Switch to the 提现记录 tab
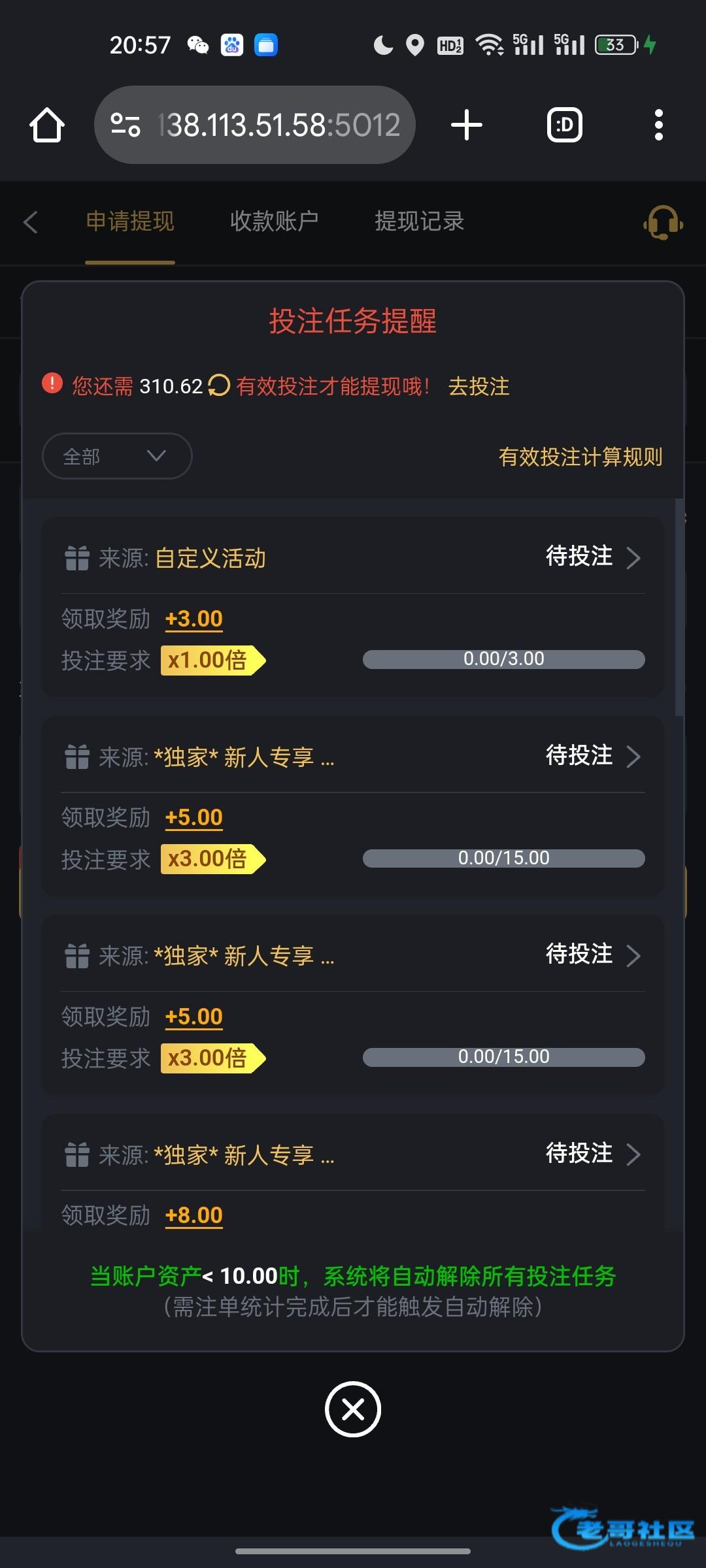The image size is (706, 1568). (x=419, y=221)
